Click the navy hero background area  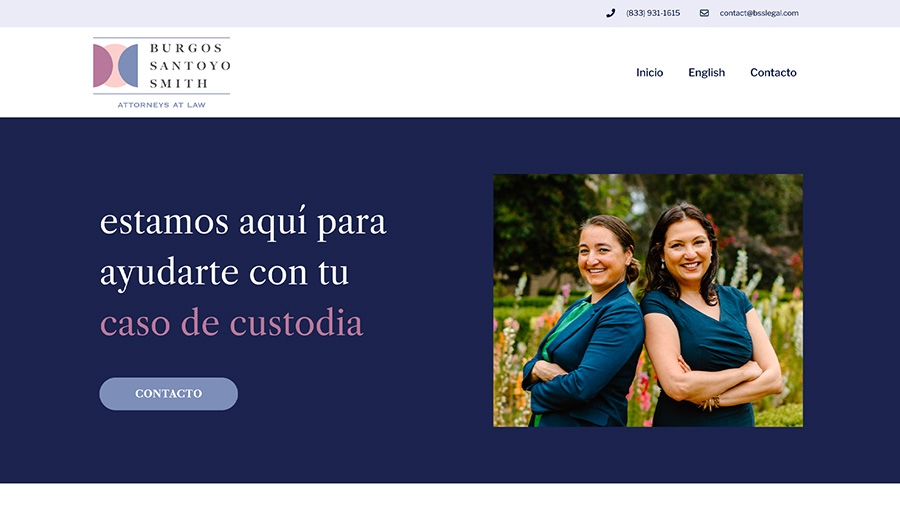(287, 447)
